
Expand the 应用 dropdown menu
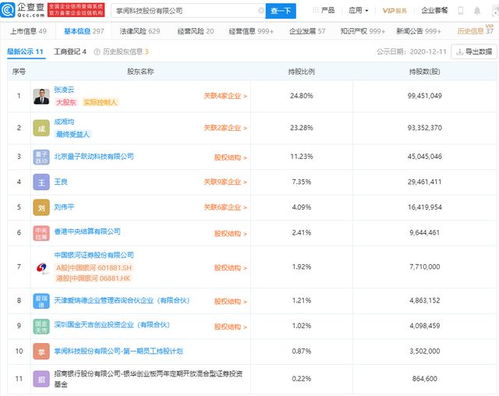tap(358, 10)
